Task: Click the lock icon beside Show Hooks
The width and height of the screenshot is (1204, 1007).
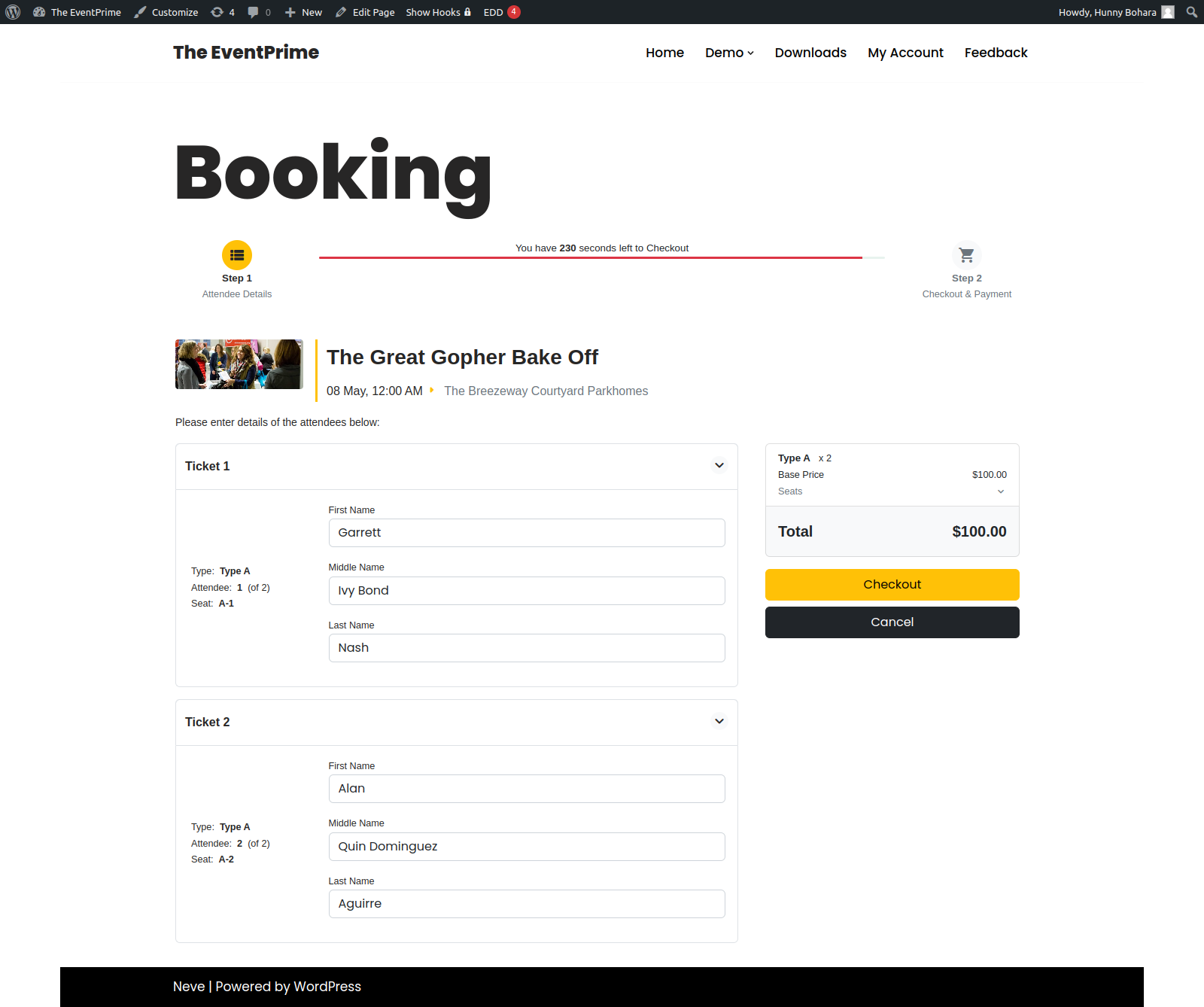Action: [467, 12]
